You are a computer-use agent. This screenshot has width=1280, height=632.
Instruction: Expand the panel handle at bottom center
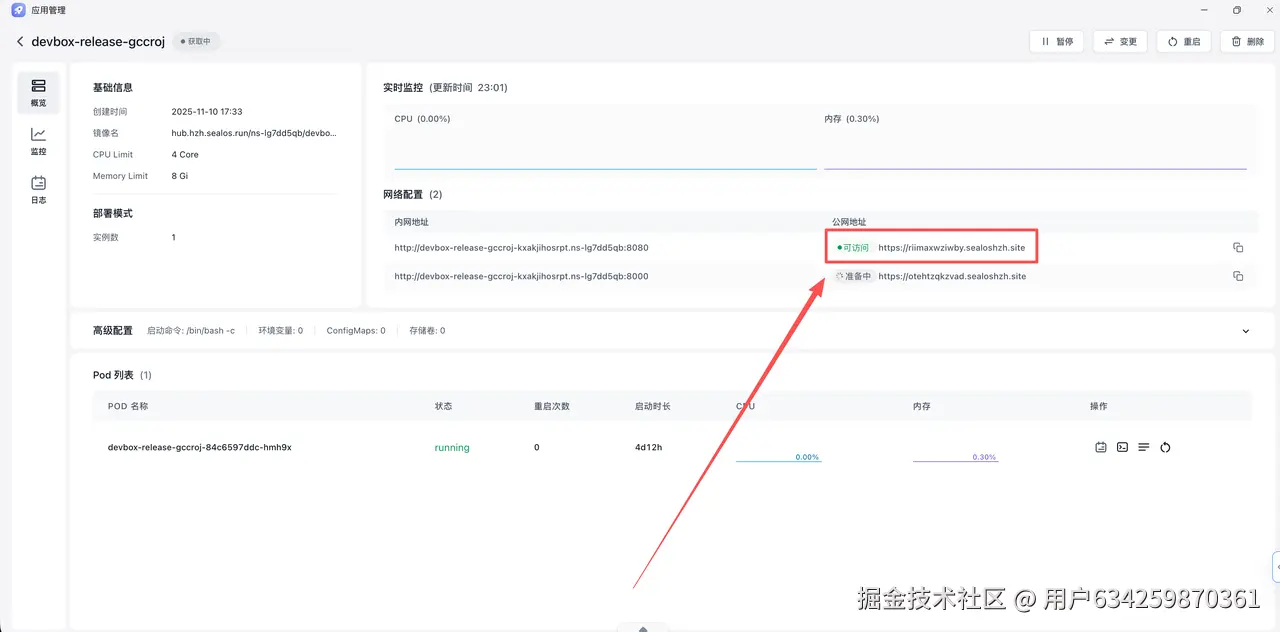pos(643,627)
